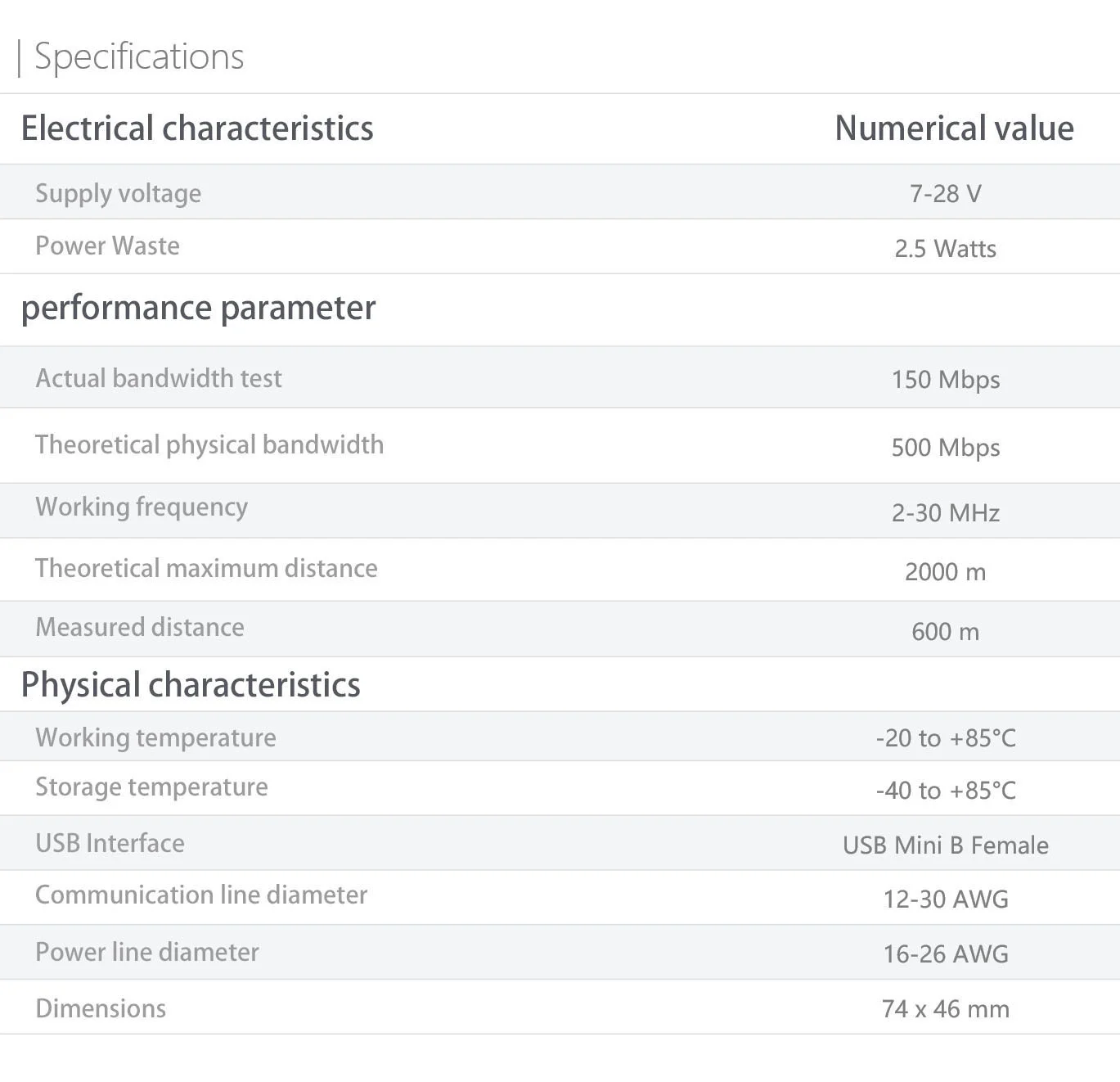Click the 7-28 V value
This screenshot has width=1120, height=1082.
(945, 194)
